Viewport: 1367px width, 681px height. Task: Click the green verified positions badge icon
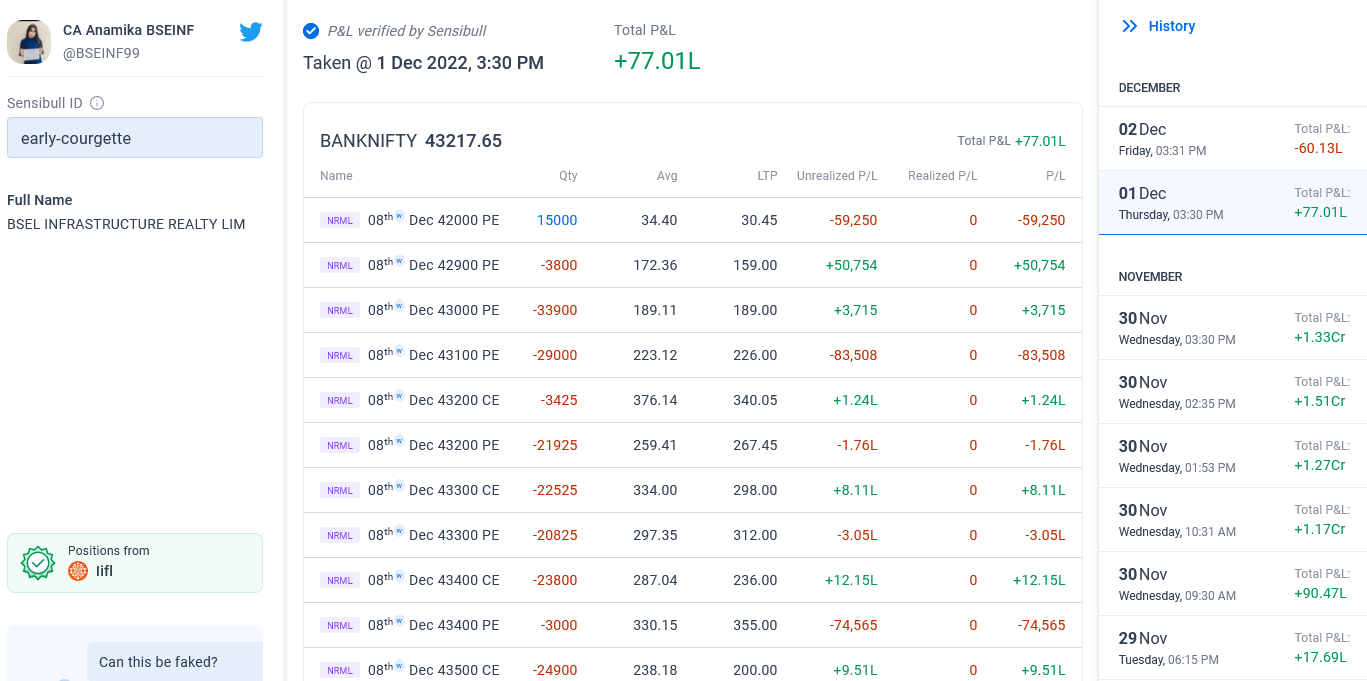tap(38, 563)
